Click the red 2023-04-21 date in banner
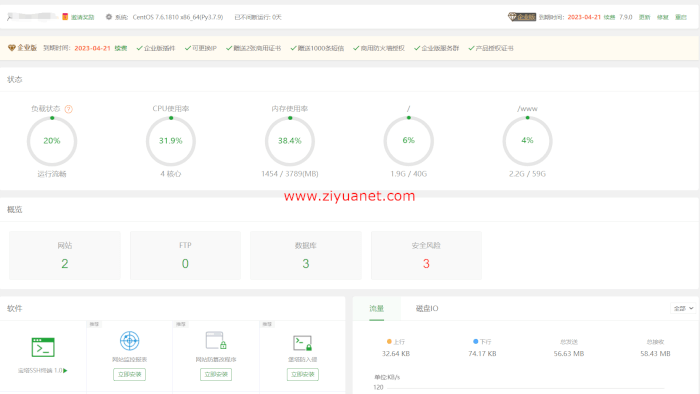 [x=92, y=48]
